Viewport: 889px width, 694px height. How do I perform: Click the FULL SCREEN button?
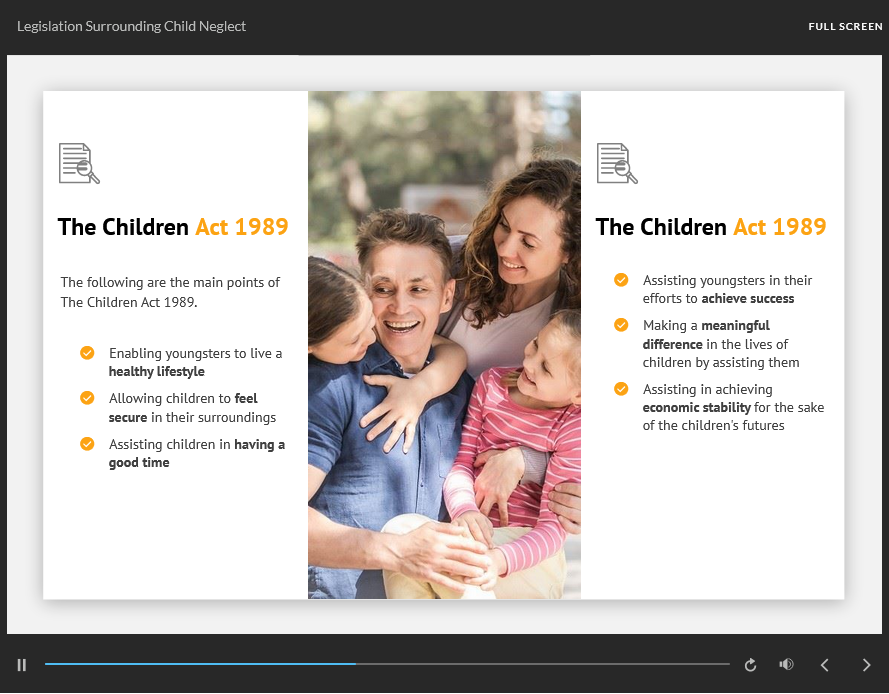pyautogui.click(x=845, y=27)
